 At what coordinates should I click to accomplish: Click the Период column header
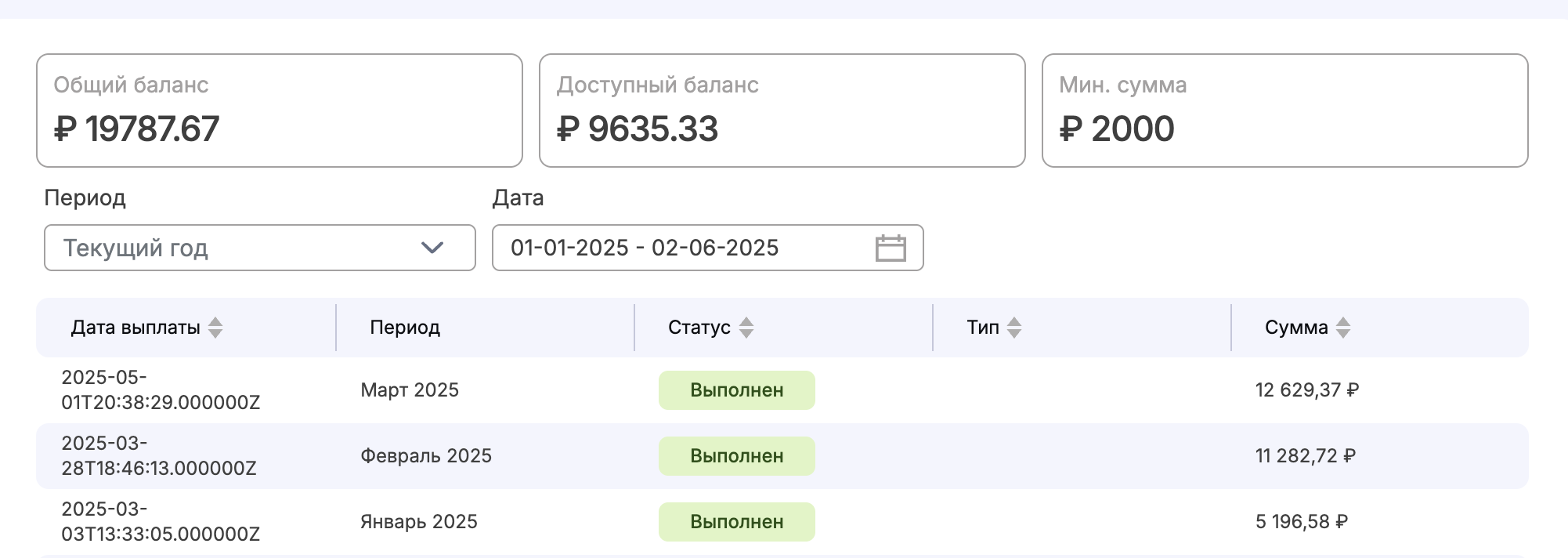[405, 328]
